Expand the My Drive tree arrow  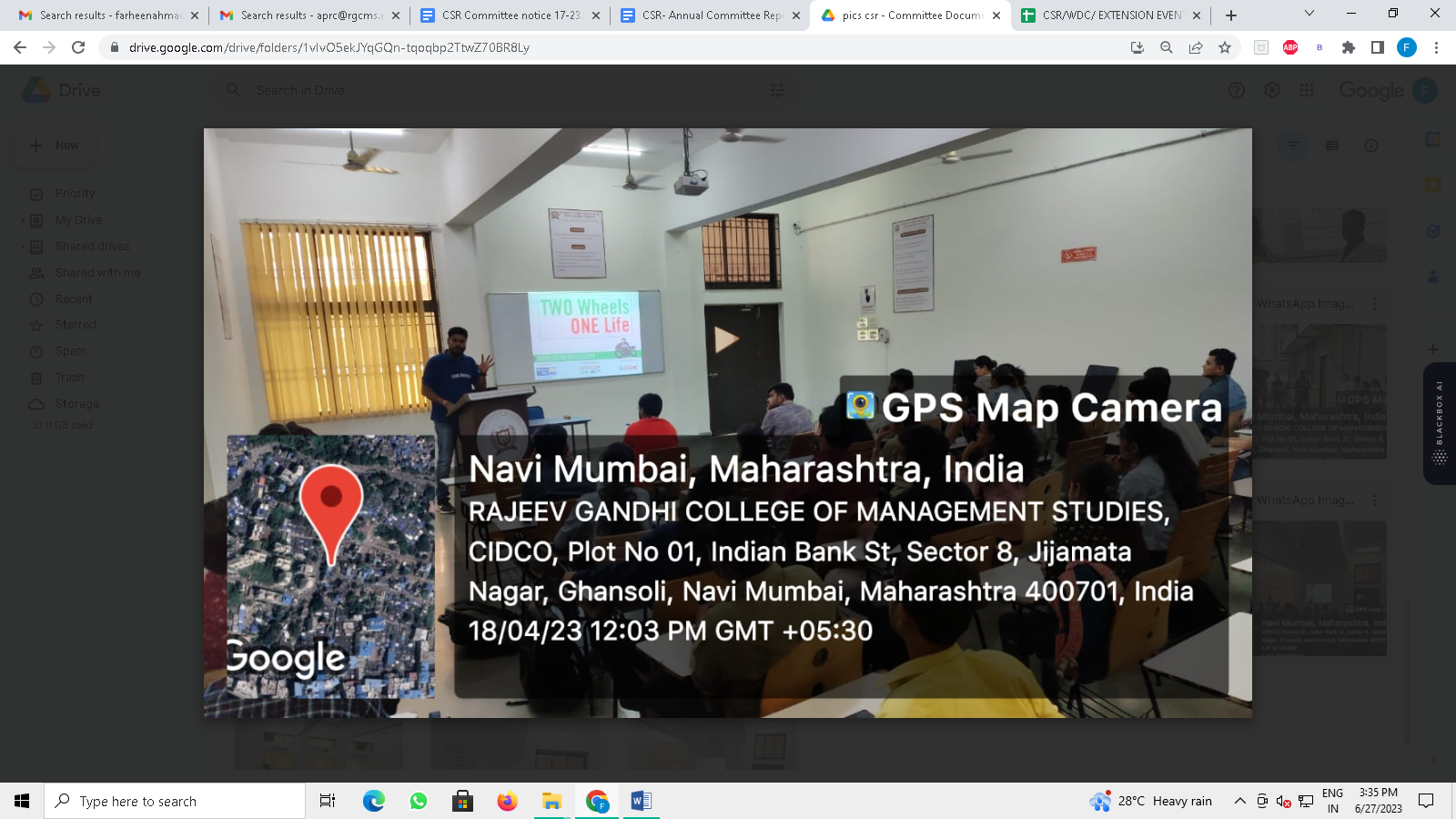[x=23, y=220]
